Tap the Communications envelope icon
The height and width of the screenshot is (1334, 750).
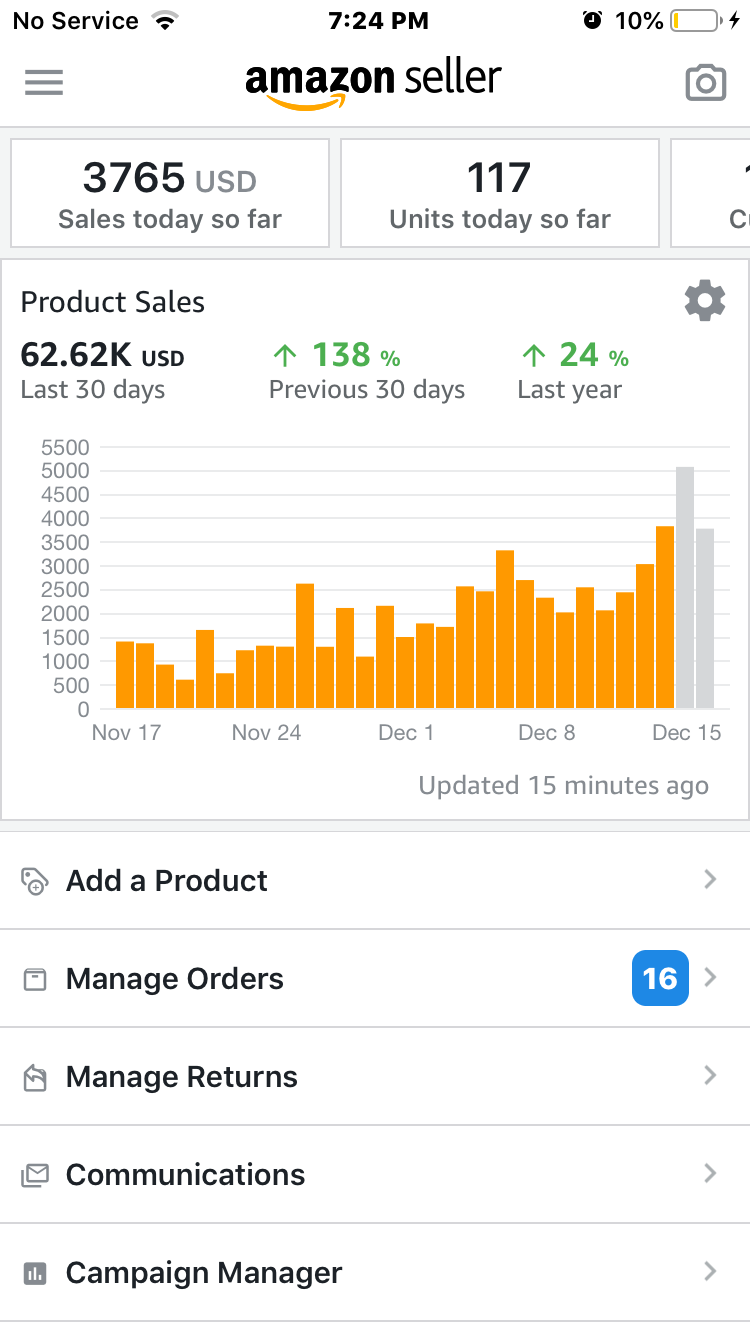35,1175
